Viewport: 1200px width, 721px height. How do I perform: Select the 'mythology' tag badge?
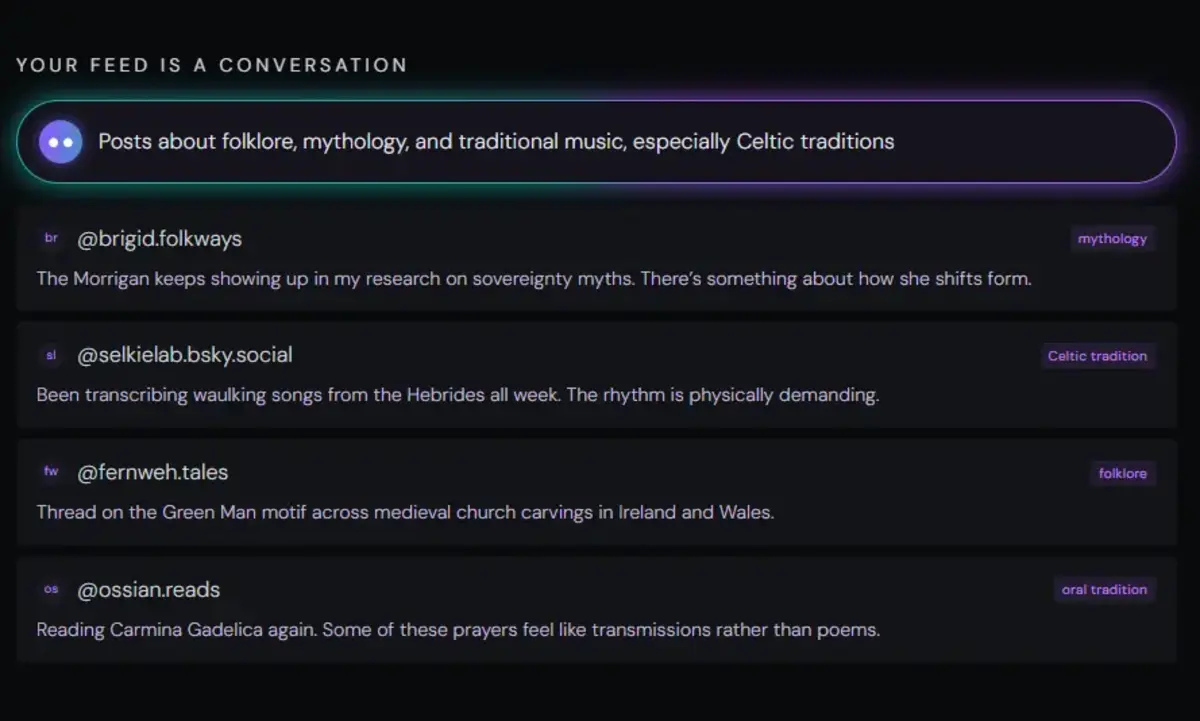tap(1112, 239)
